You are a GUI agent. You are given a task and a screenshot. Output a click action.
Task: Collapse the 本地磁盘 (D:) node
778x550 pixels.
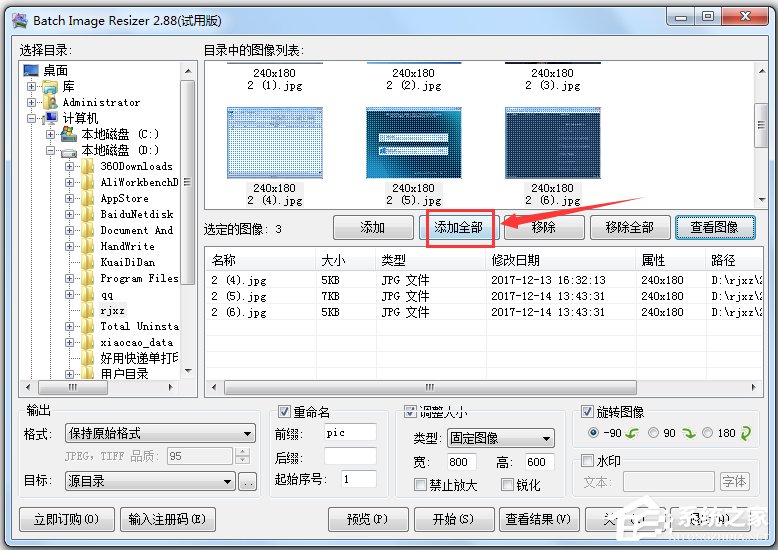50,150
